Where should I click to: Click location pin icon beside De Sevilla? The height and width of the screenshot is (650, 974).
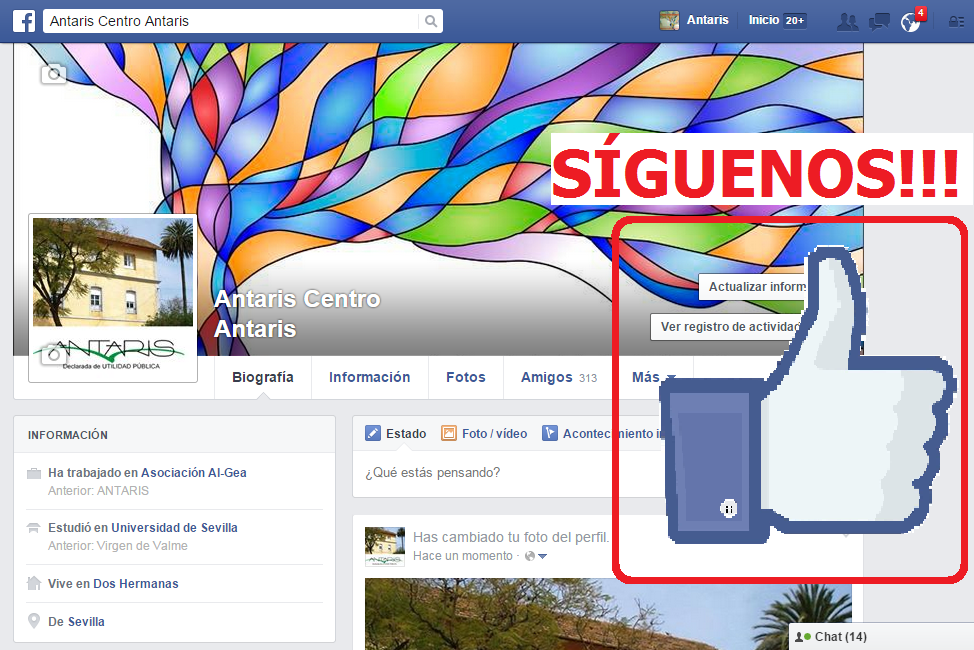coord(34,621)
